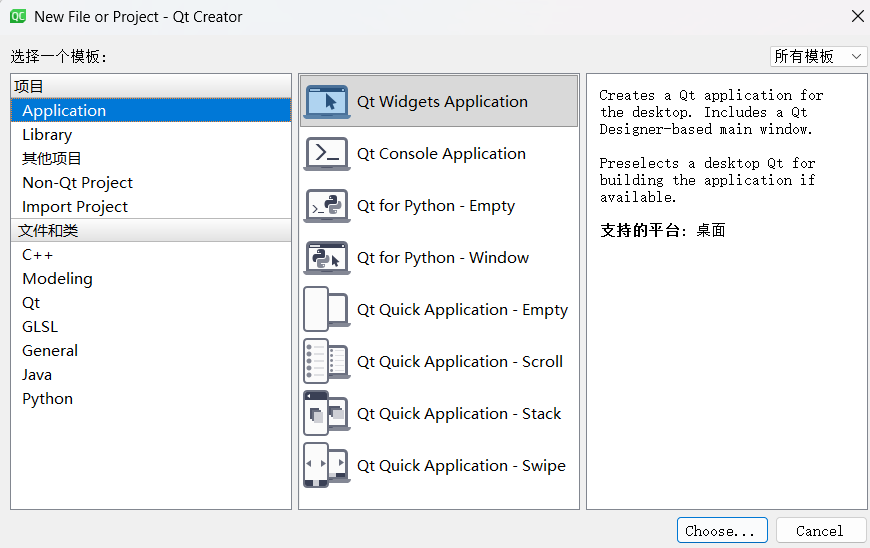Viewport: 870px width, 548px height.
Task: Click the 'Creates a Qt application' description text
Action: click(x=711, y=112)
